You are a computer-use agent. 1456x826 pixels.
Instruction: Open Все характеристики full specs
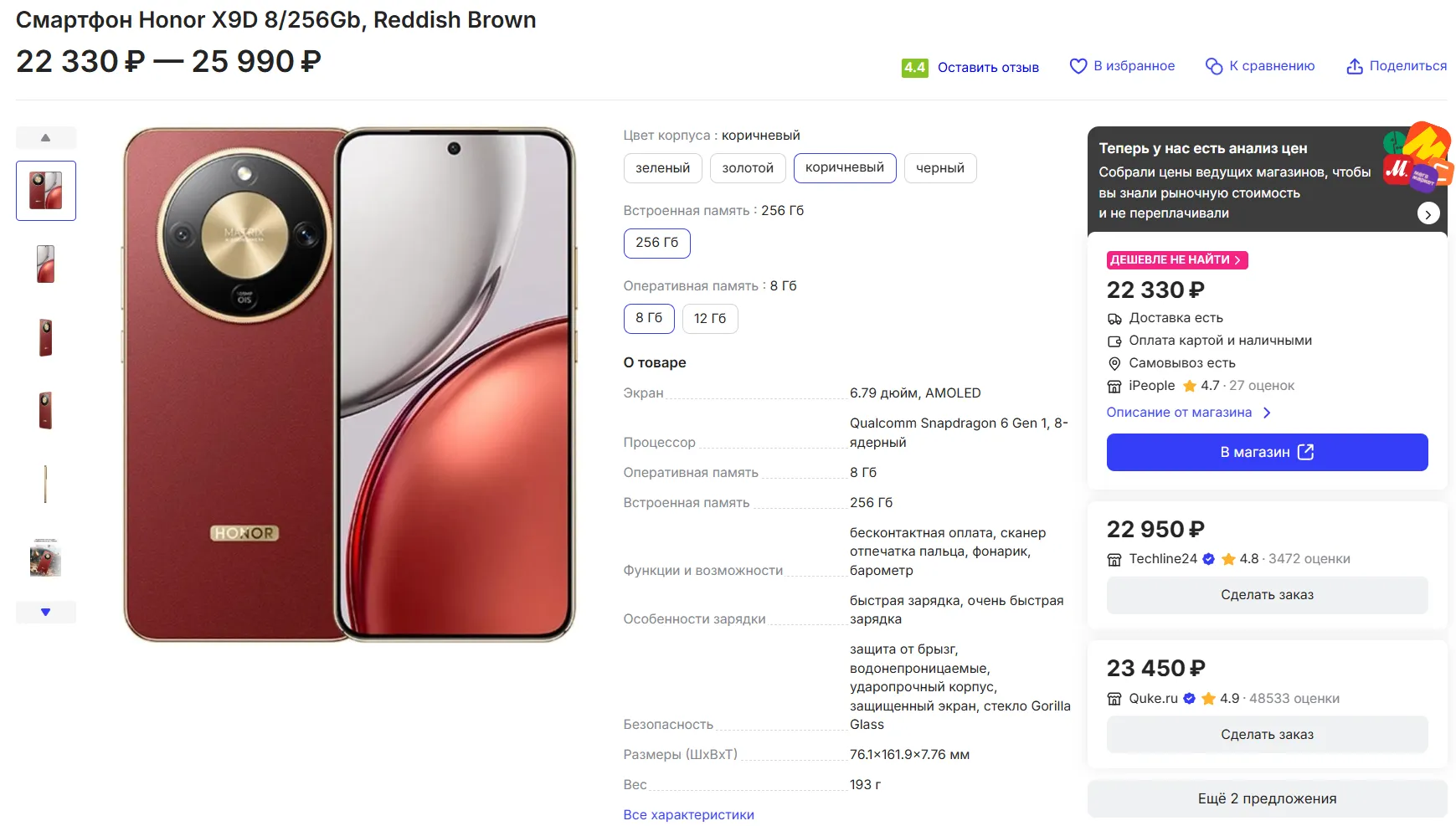coord(688,815)
